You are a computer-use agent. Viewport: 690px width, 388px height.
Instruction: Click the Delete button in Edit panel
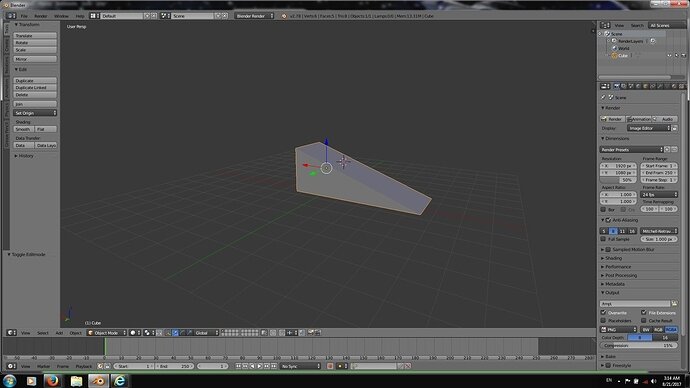tap(35, 95)
